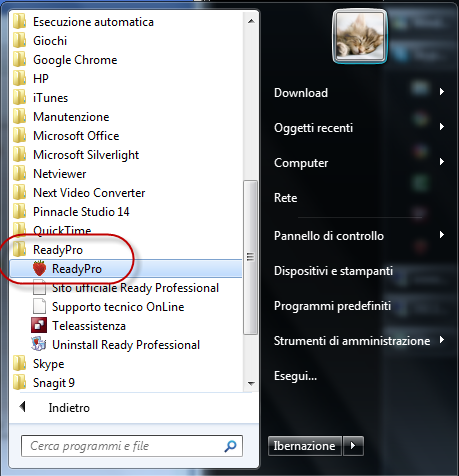
Task: Collapse the ReadyPro folder
Action: click(x=58, y=249)
